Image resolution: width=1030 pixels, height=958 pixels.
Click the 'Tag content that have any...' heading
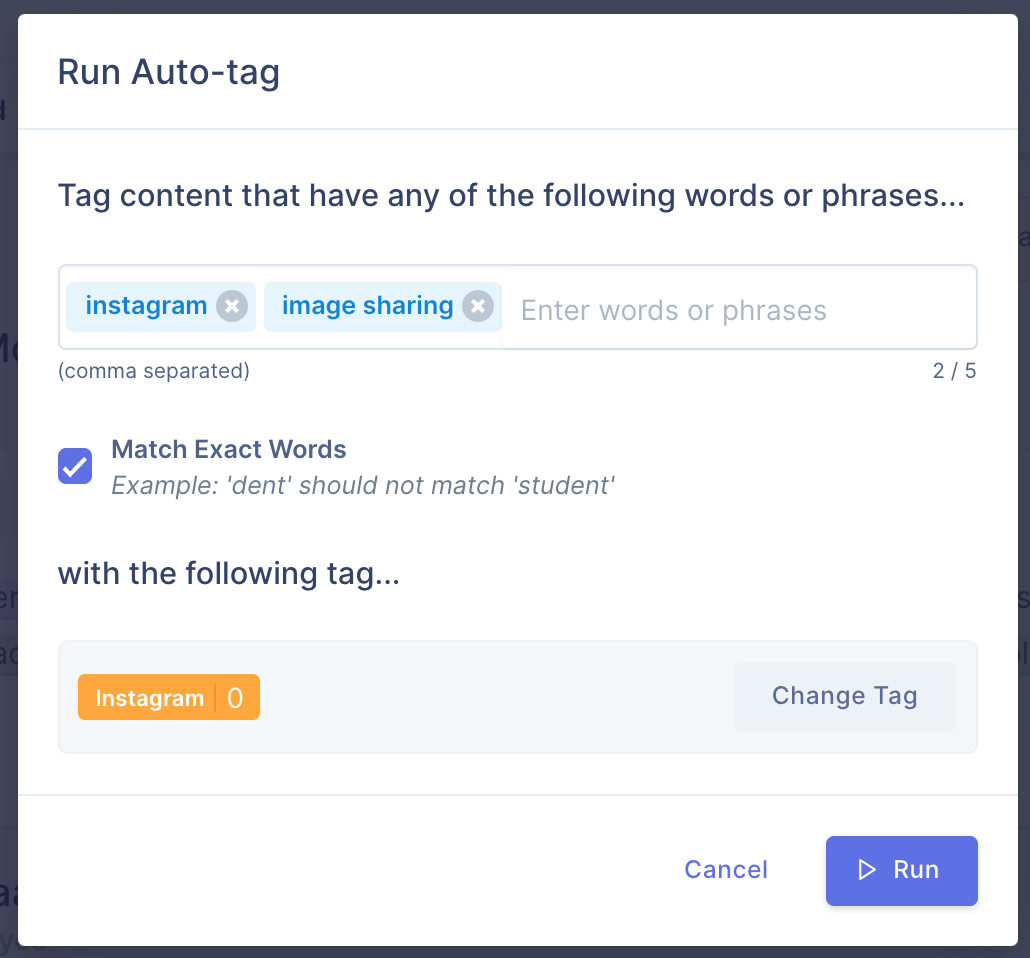(511, 196)
